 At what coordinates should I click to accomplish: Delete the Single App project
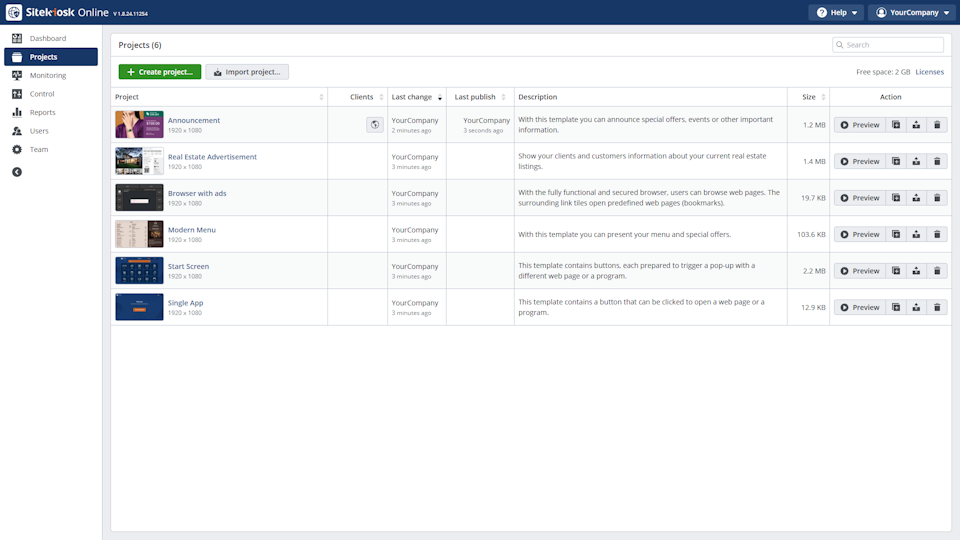click(937, 307)
